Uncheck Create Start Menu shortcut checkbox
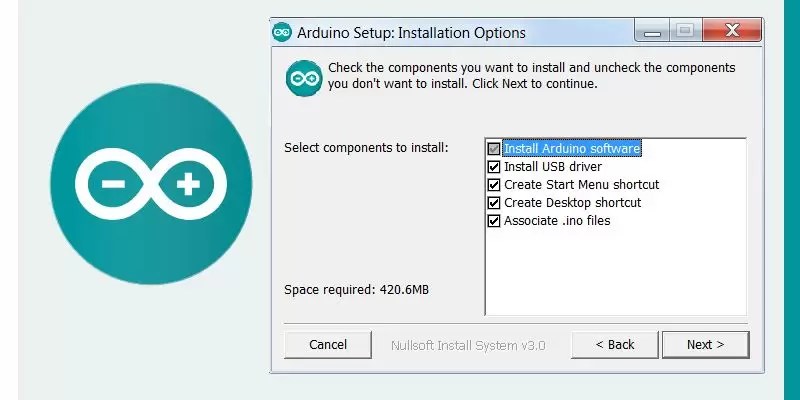Viewport: 800px width, 400px height. [x=493, y=185]
